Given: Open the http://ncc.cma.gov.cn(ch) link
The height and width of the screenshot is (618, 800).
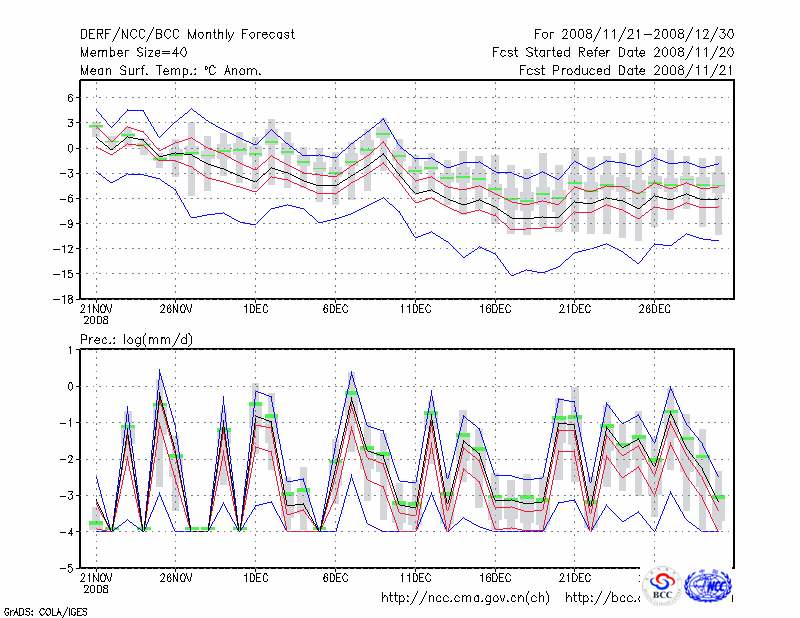Looking at the screenshot, I should 465,598.
